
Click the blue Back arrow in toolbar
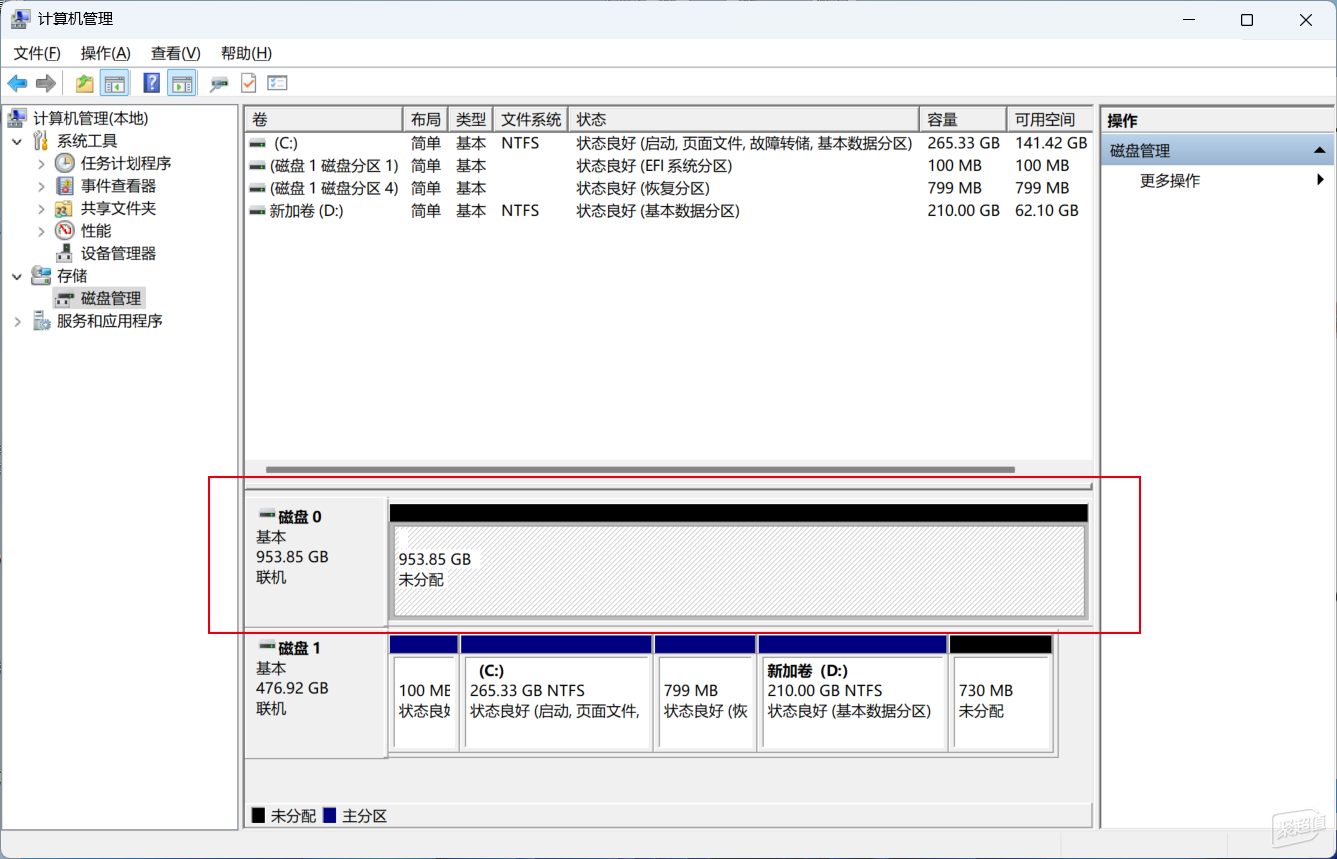coord(17,83)
